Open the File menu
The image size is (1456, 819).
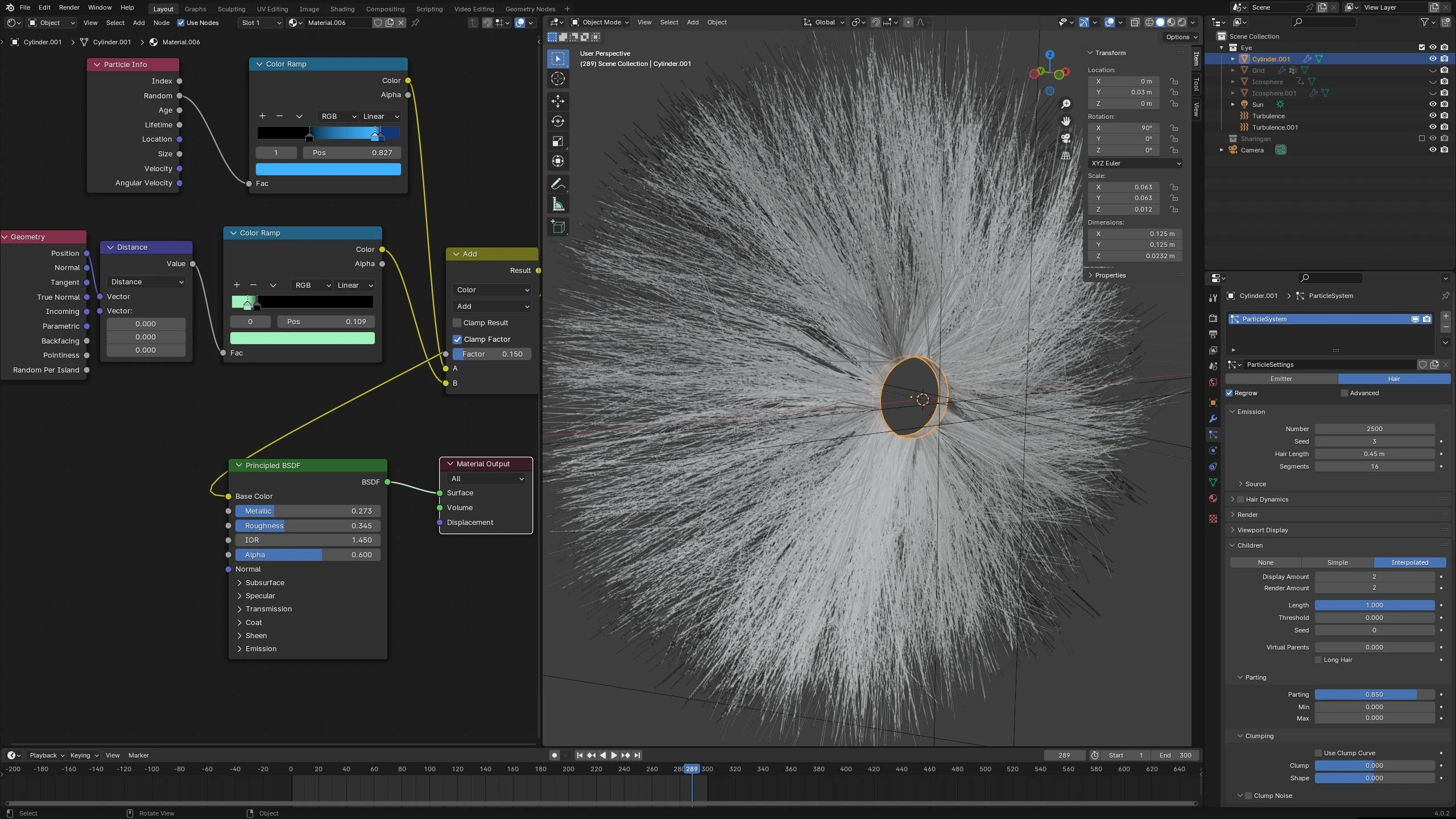point(25,7)
